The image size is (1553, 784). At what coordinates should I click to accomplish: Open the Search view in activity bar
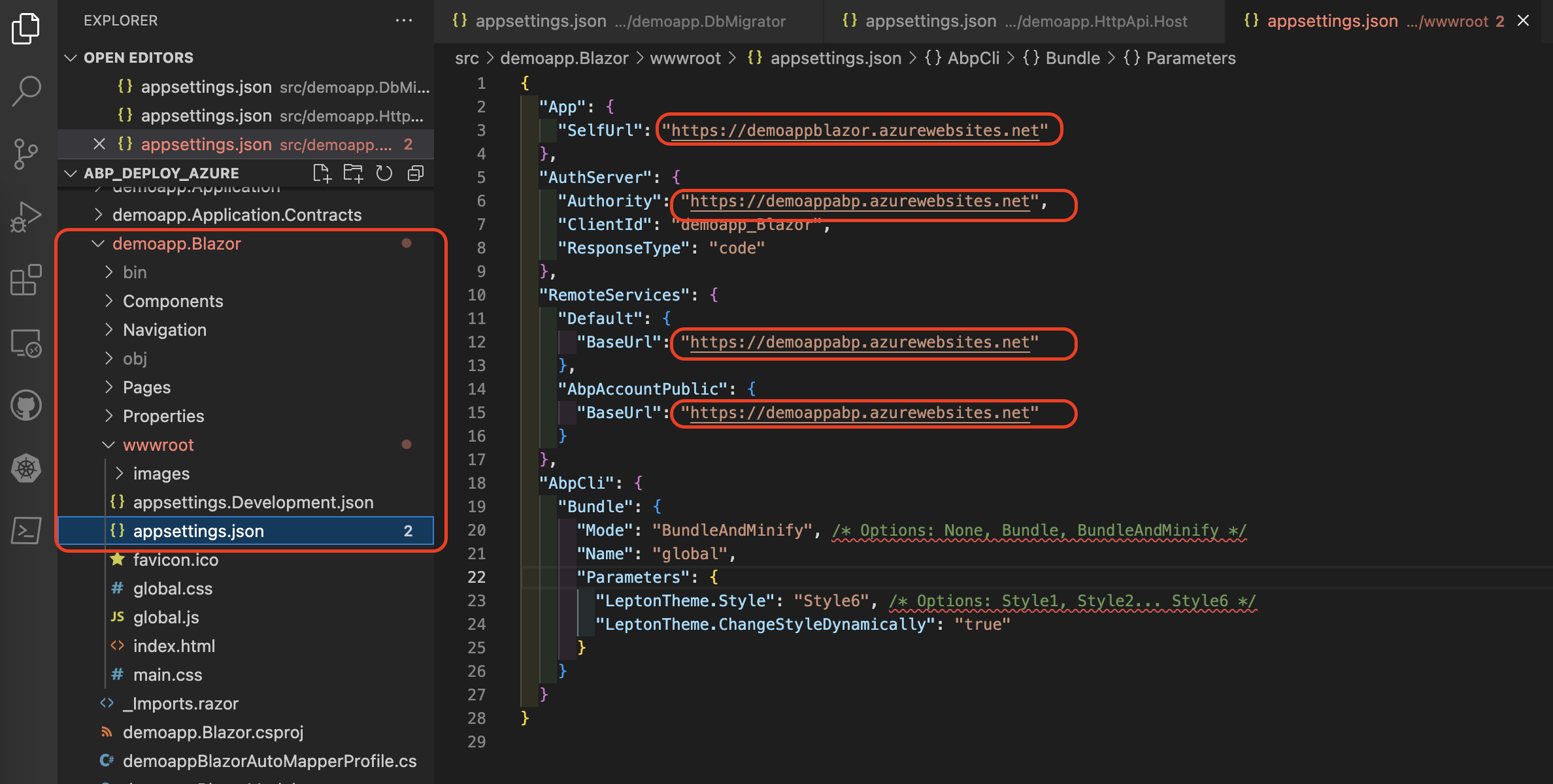[26, 91]
